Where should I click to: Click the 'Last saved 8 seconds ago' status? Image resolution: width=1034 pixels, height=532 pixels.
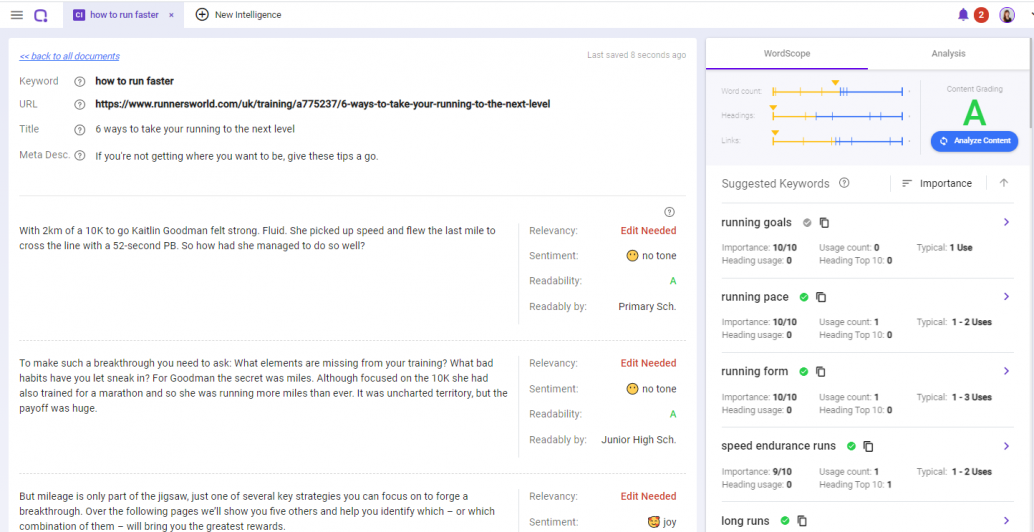click(x=636, y=55)
